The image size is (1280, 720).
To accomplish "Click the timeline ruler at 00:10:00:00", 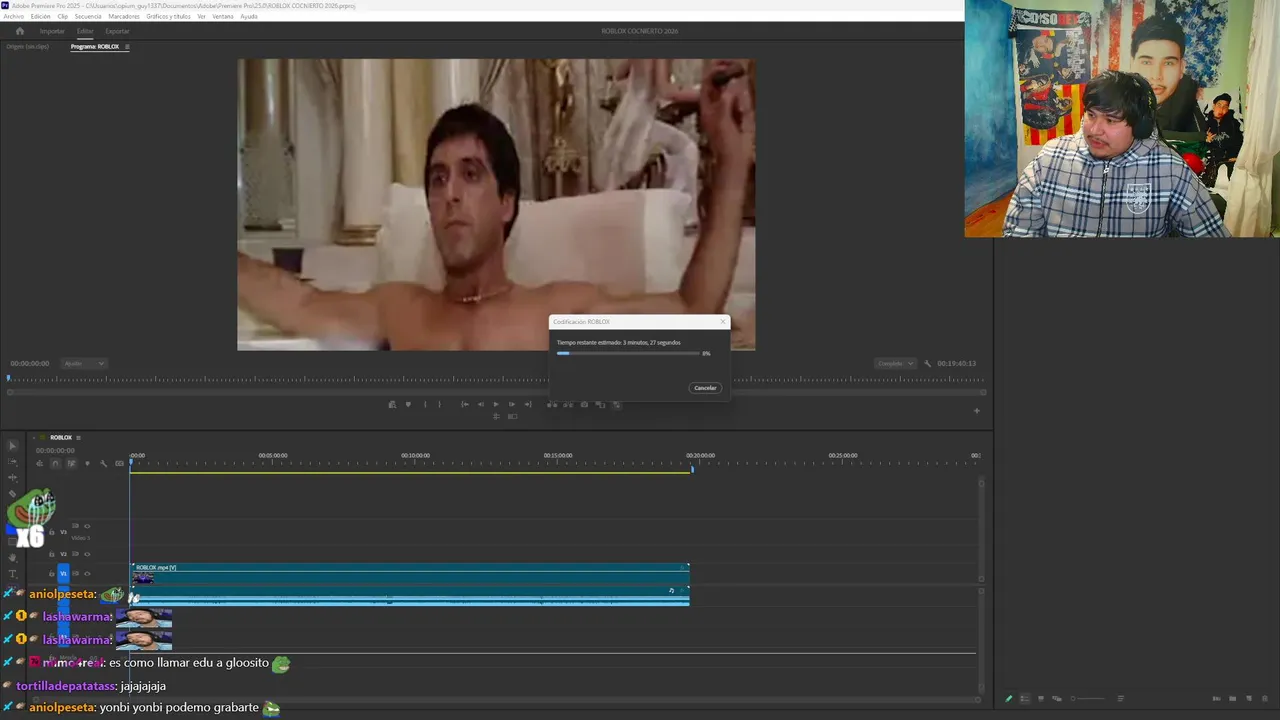I will tap(415, 456).
